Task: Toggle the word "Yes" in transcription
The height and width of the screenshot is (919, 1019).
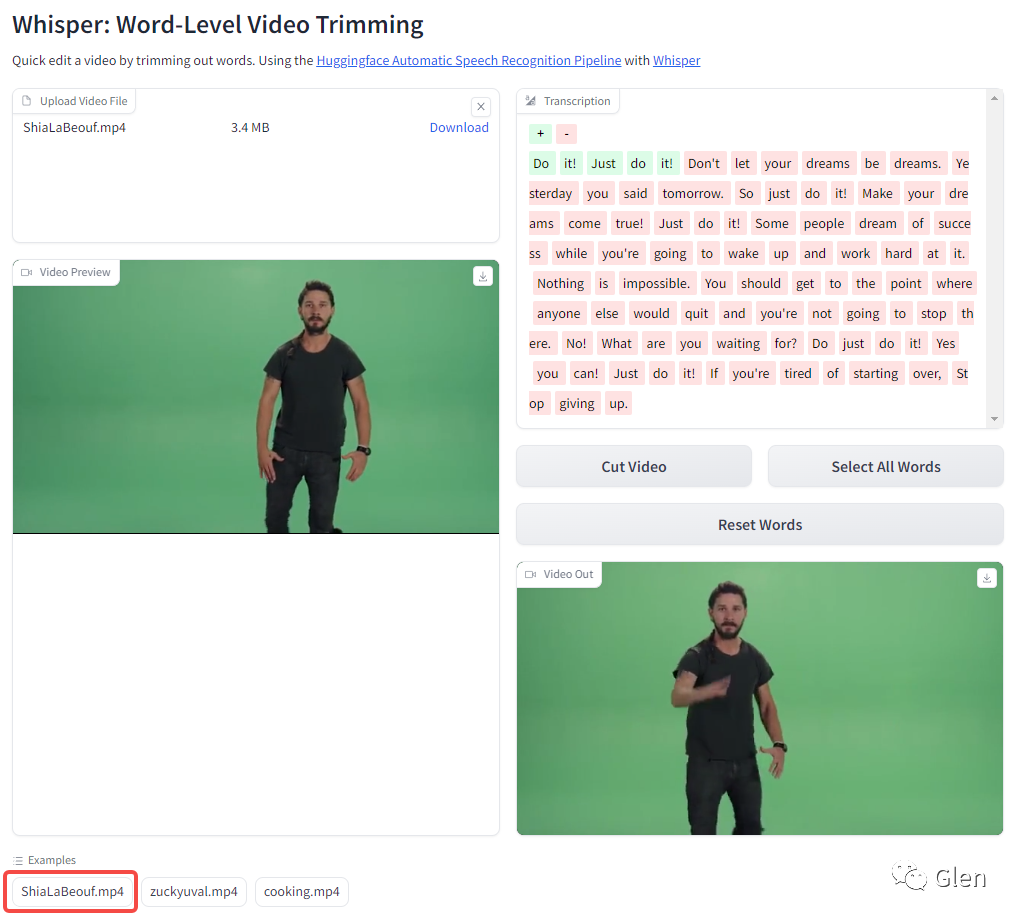Action: [x=946, y=343]
